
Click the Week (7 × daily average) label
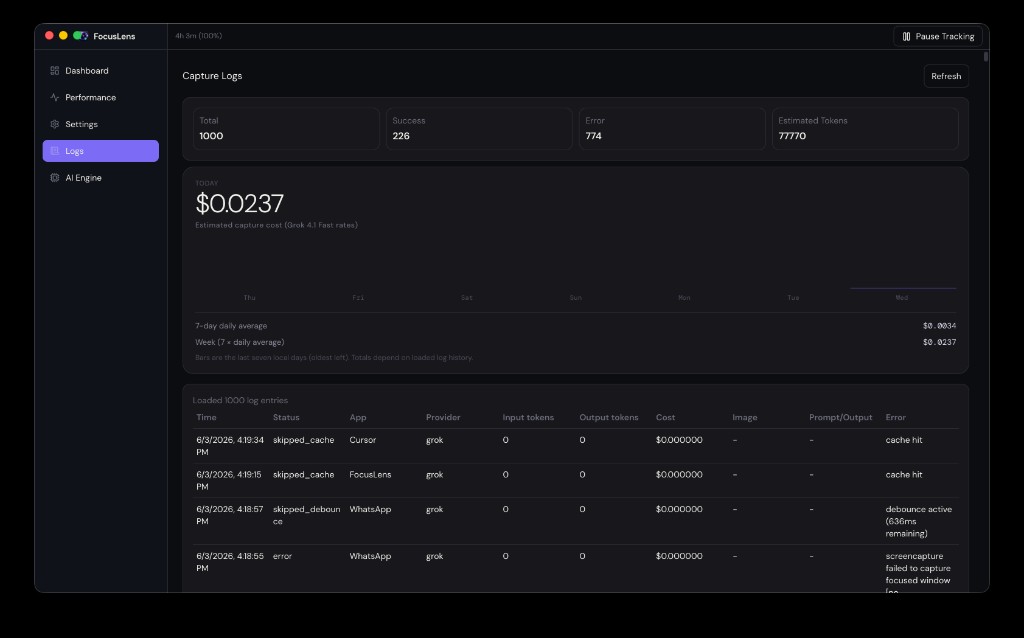click(x=240, y=342)
